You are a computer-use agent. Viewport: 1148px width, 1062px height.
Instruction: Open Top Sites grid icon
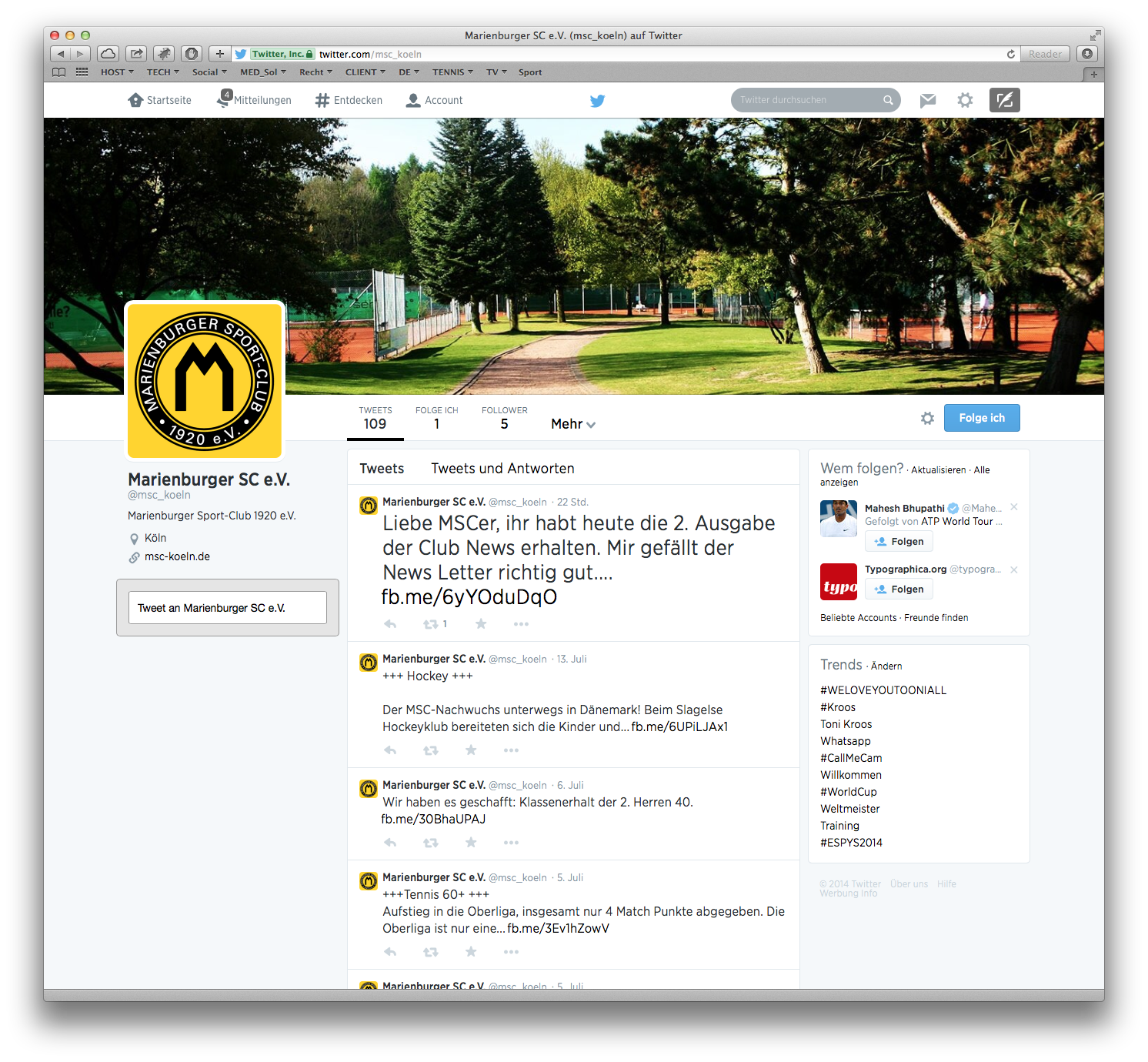[x=82, y=72]
